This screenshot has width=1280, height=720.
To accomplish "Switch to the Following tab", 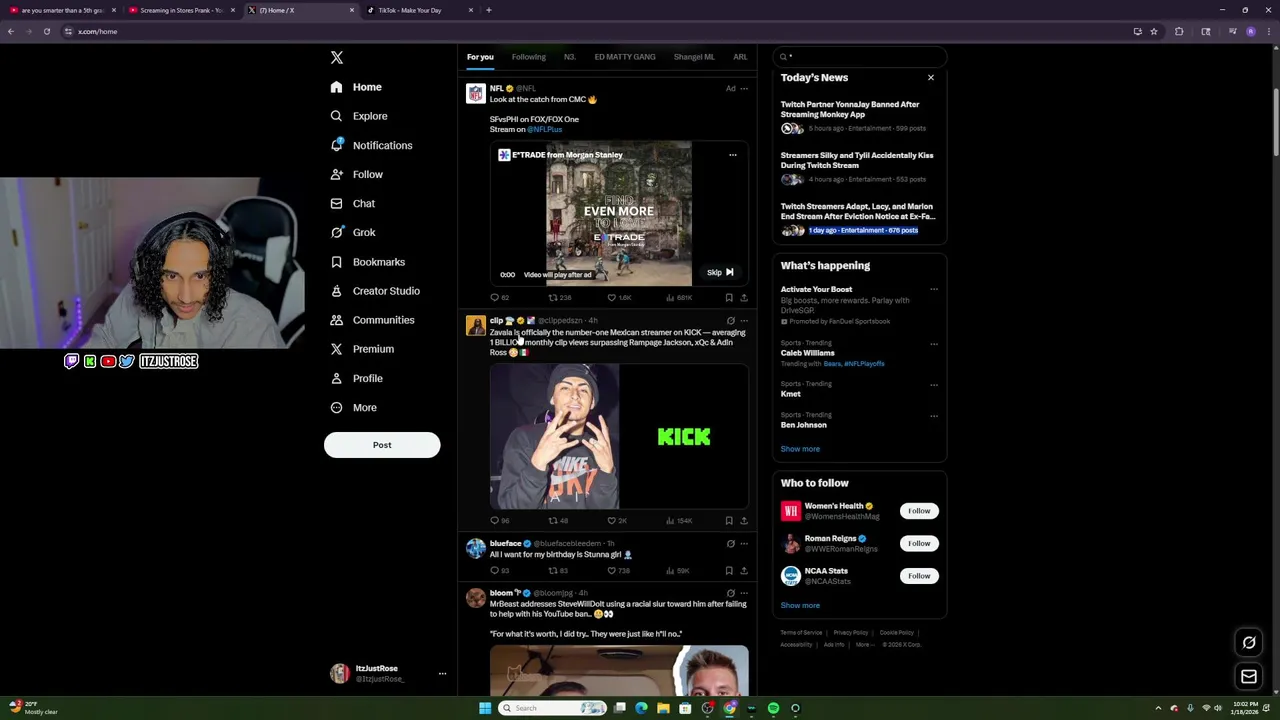I will tap(529, 57).
